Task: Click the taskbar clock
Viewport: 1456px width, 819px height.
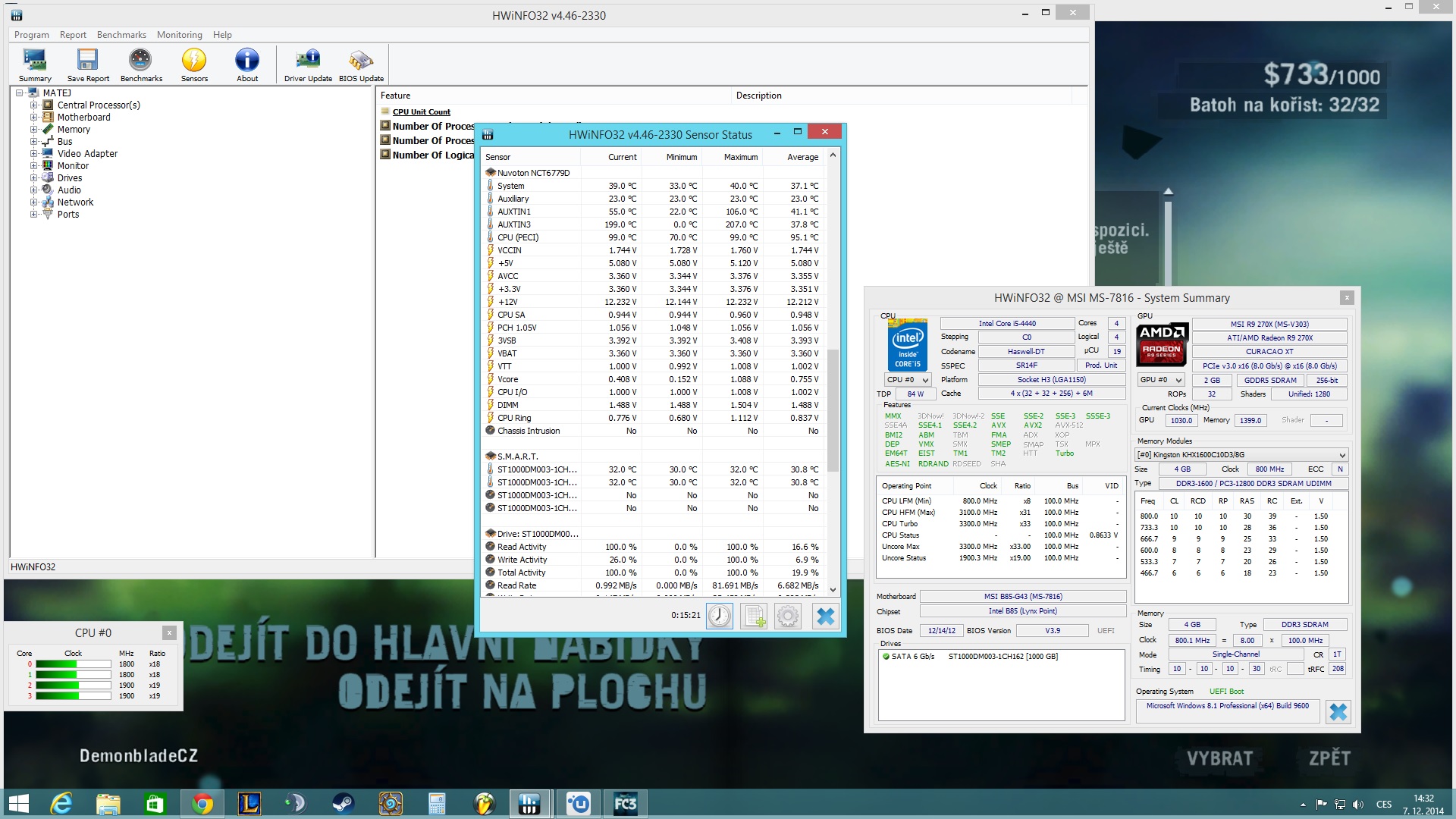Action: [1423, 805]
